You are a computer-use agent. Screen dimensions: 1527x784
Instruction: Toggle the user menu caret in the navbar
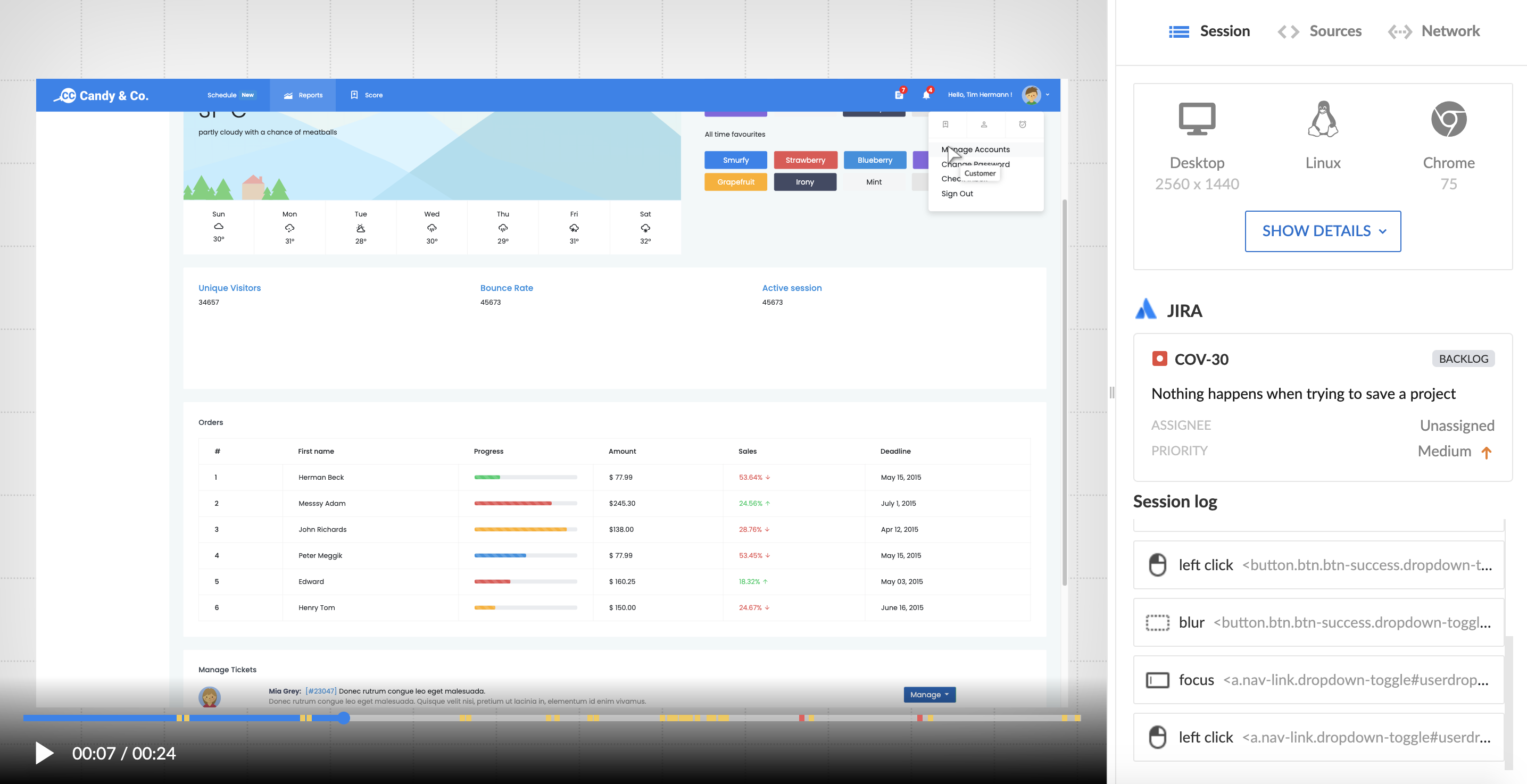tap(1048, 95)
